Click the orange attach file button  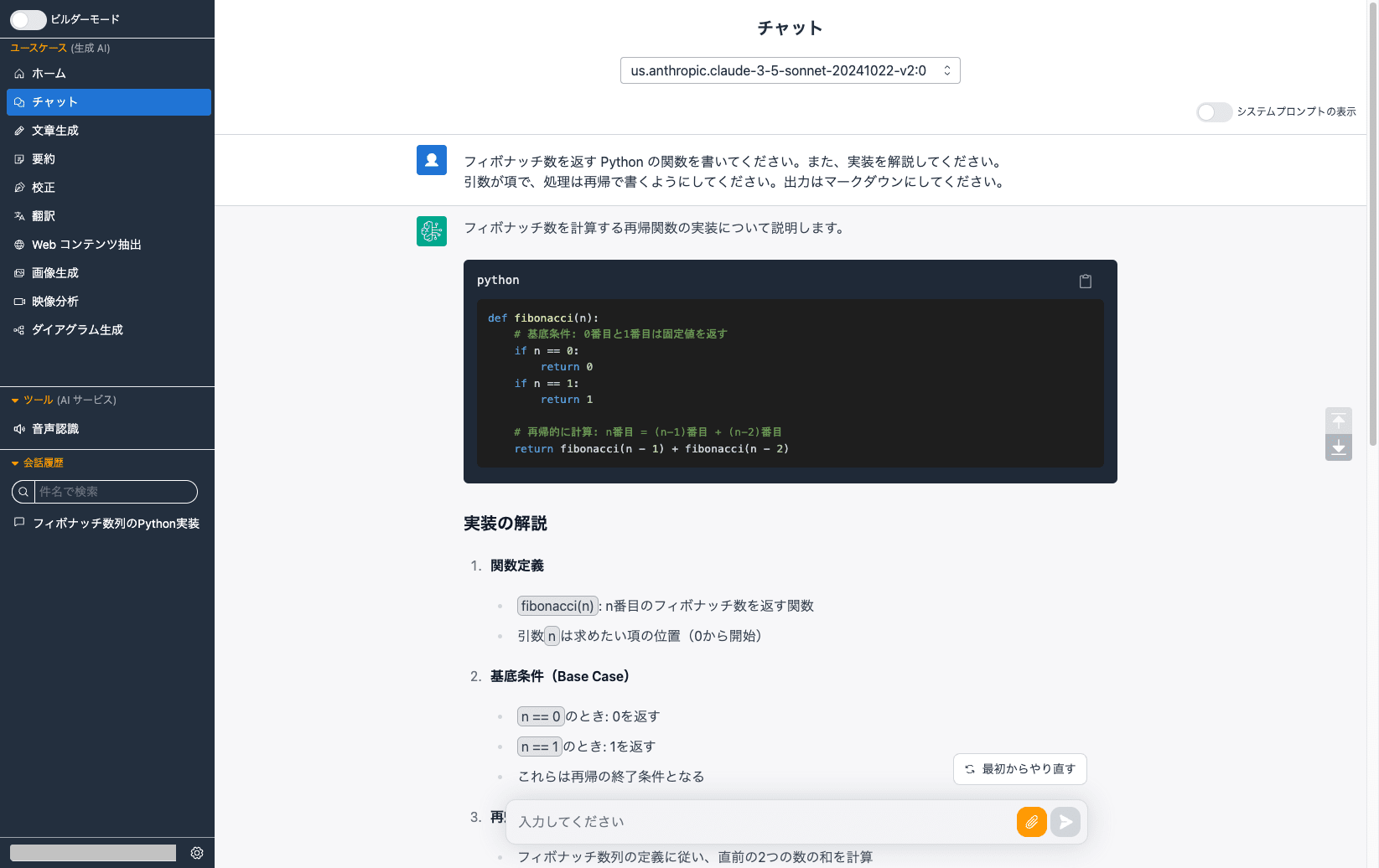pos(1032,822)
